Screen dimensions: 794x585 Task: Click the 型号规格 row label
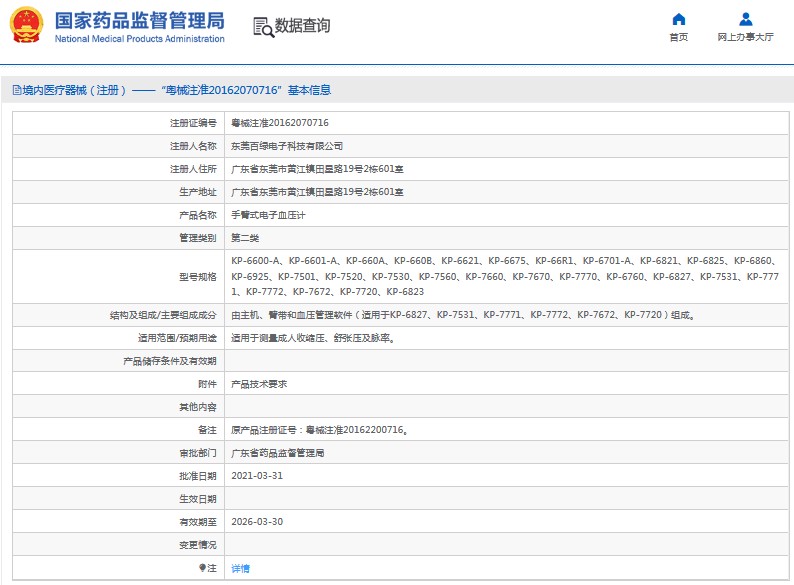point(197,277)
